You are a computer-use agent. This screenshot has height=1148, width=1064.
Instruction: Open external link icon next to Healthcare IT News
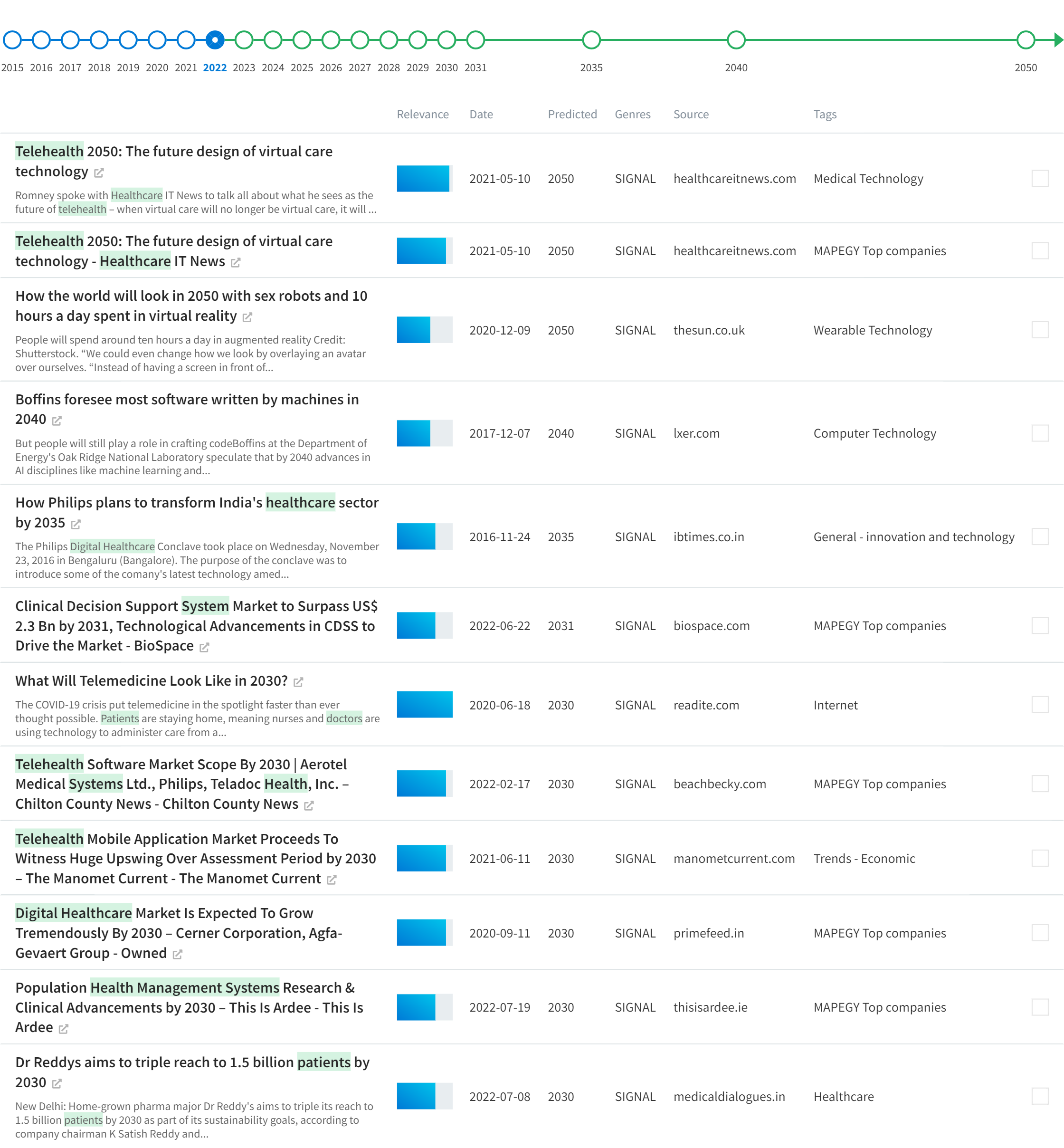(x=236, y=263)
